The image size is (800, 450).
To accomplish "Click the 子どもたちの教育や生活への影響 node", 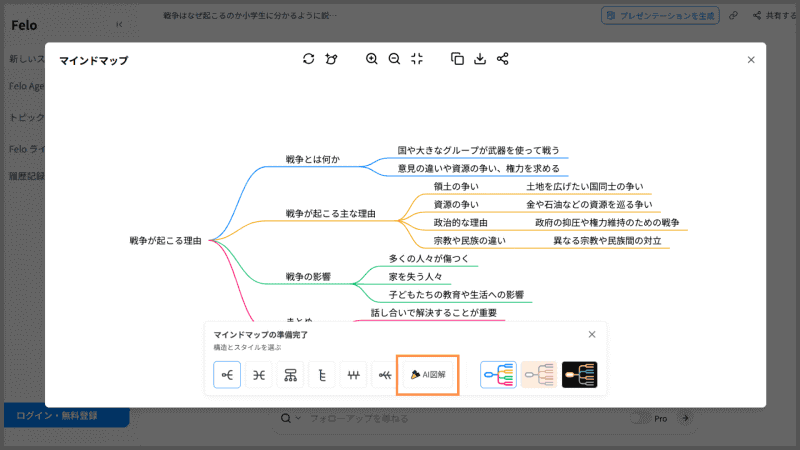I will [456, 294].
